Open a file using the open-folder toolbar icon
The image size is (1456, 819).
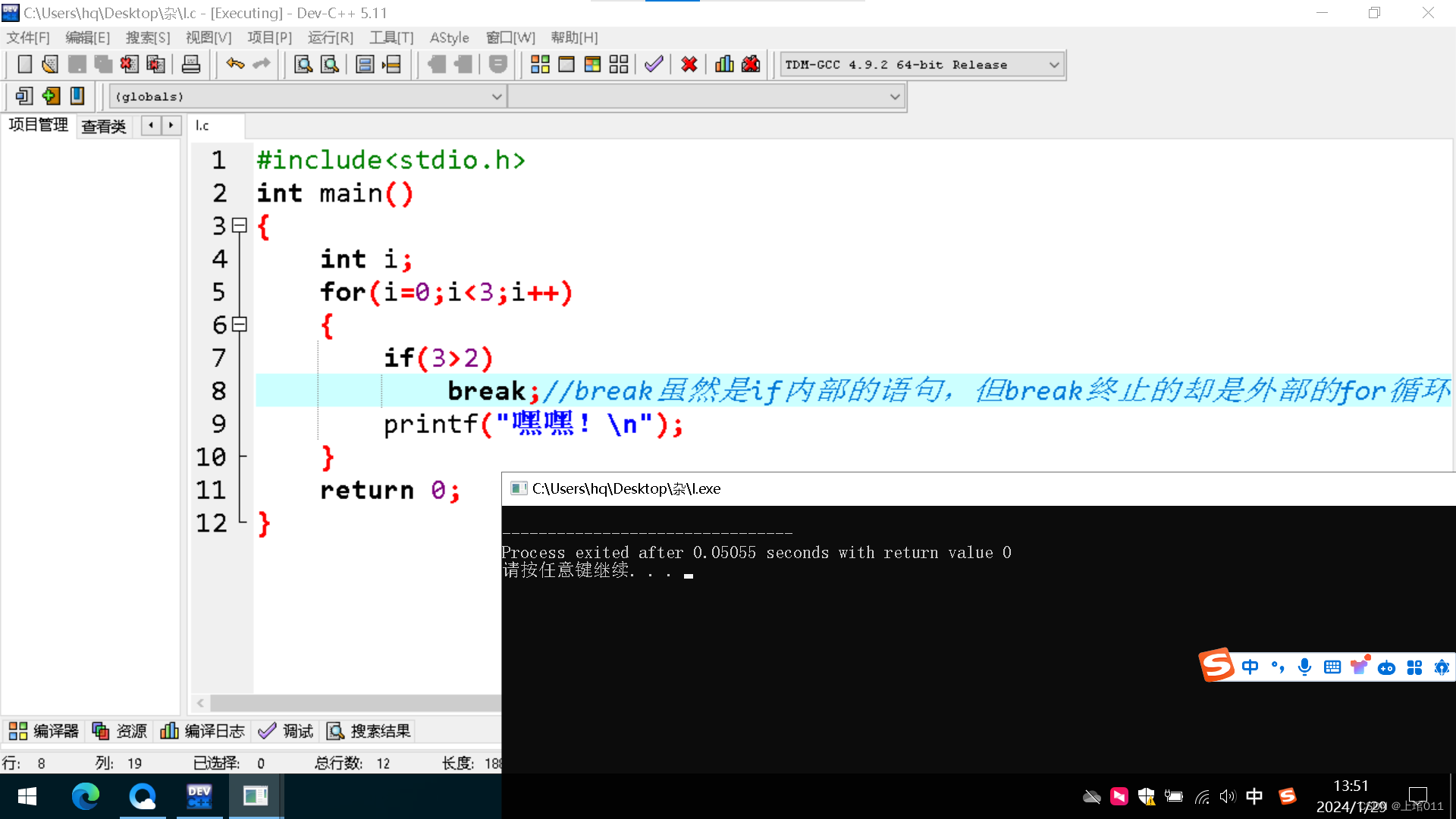pyautogui.click(x=49, y=64)
